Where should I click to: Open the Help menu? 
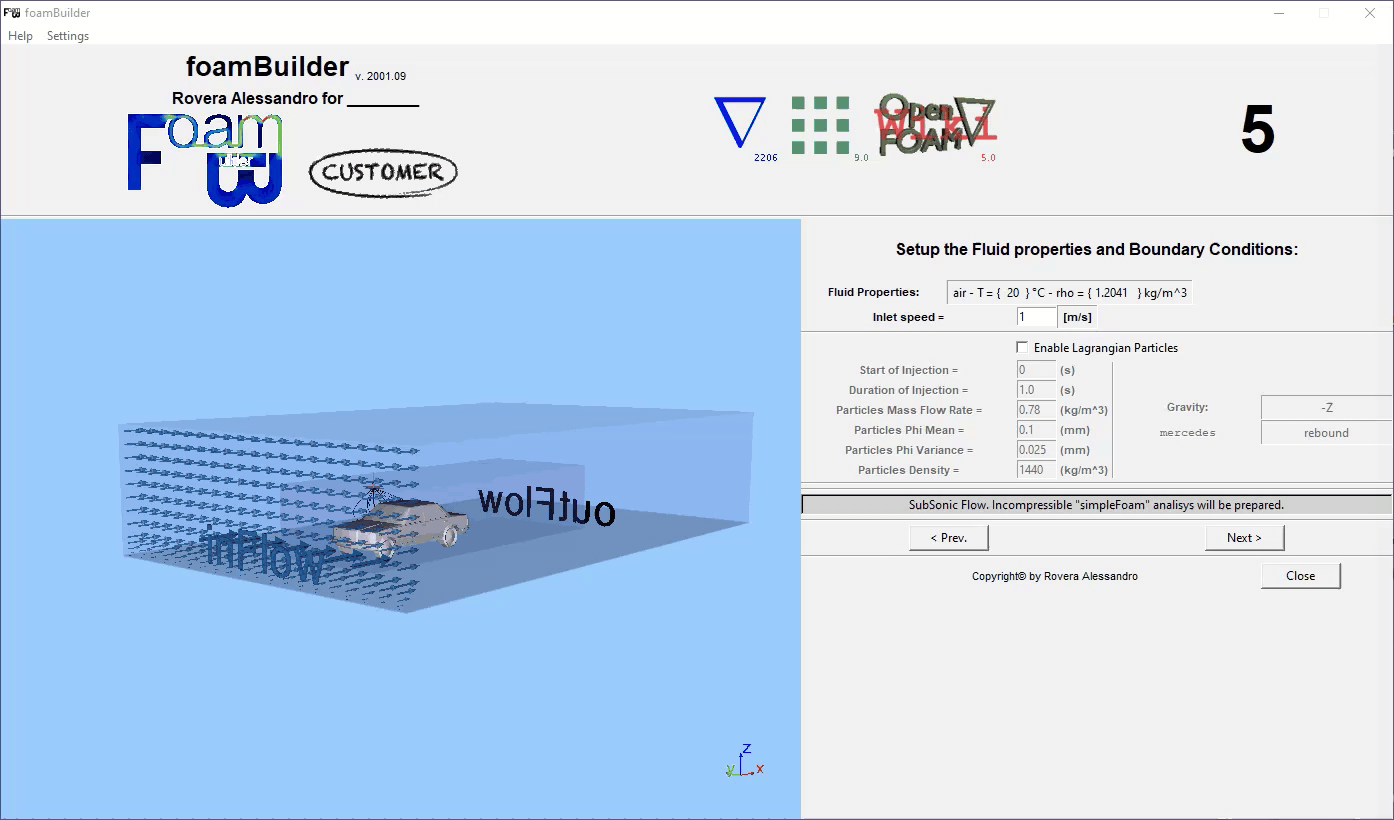tap(20, 36)
